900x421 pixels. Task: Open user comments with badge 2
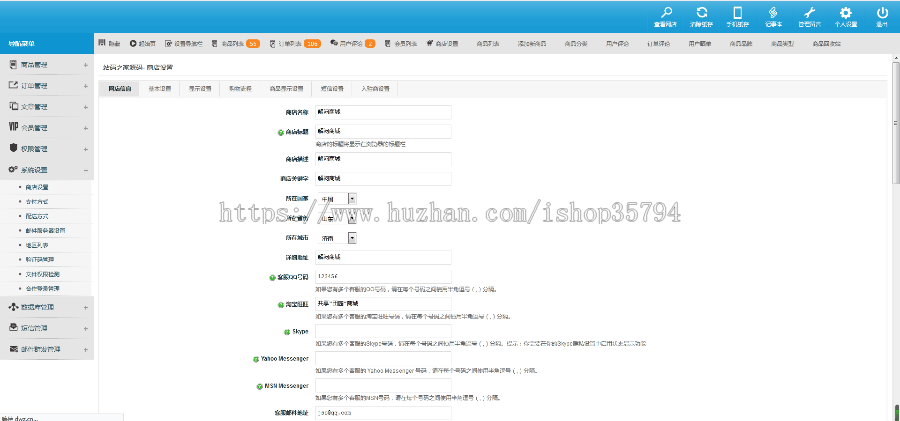(x=352, y=43)
